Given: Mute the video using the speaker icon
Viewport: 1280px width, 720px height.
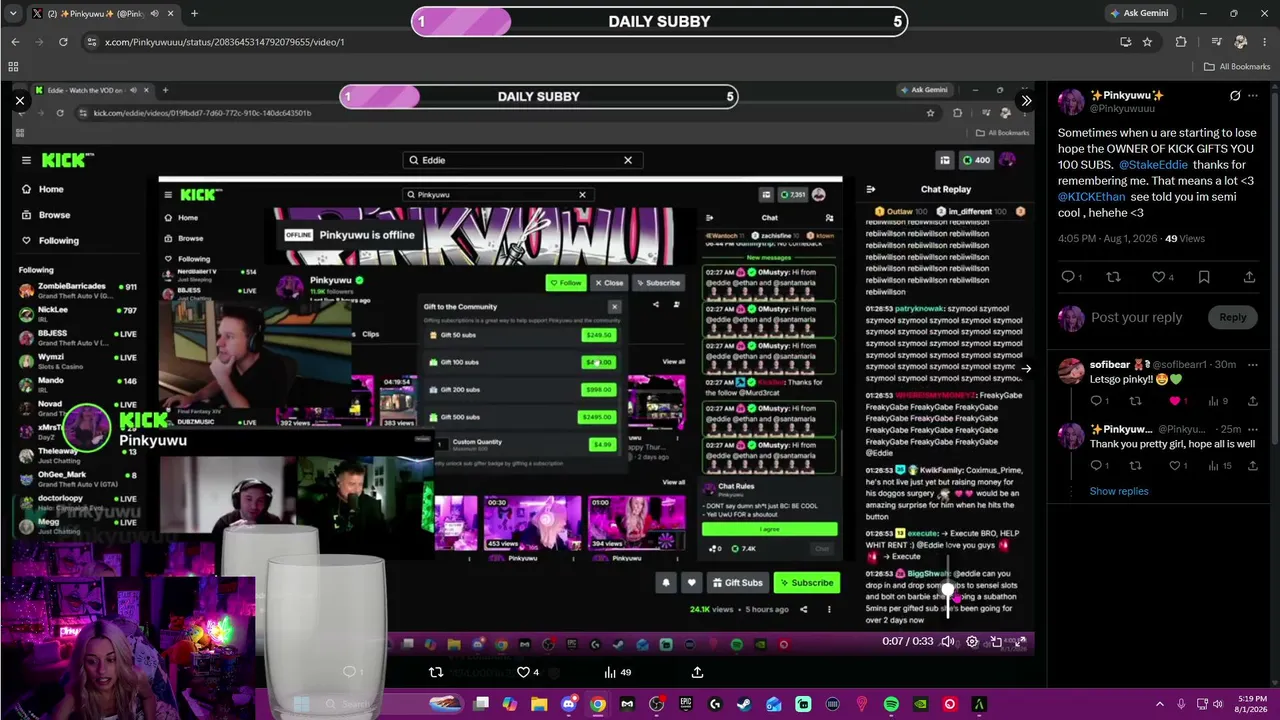Looking at the screenshot, I should [948, 641].
